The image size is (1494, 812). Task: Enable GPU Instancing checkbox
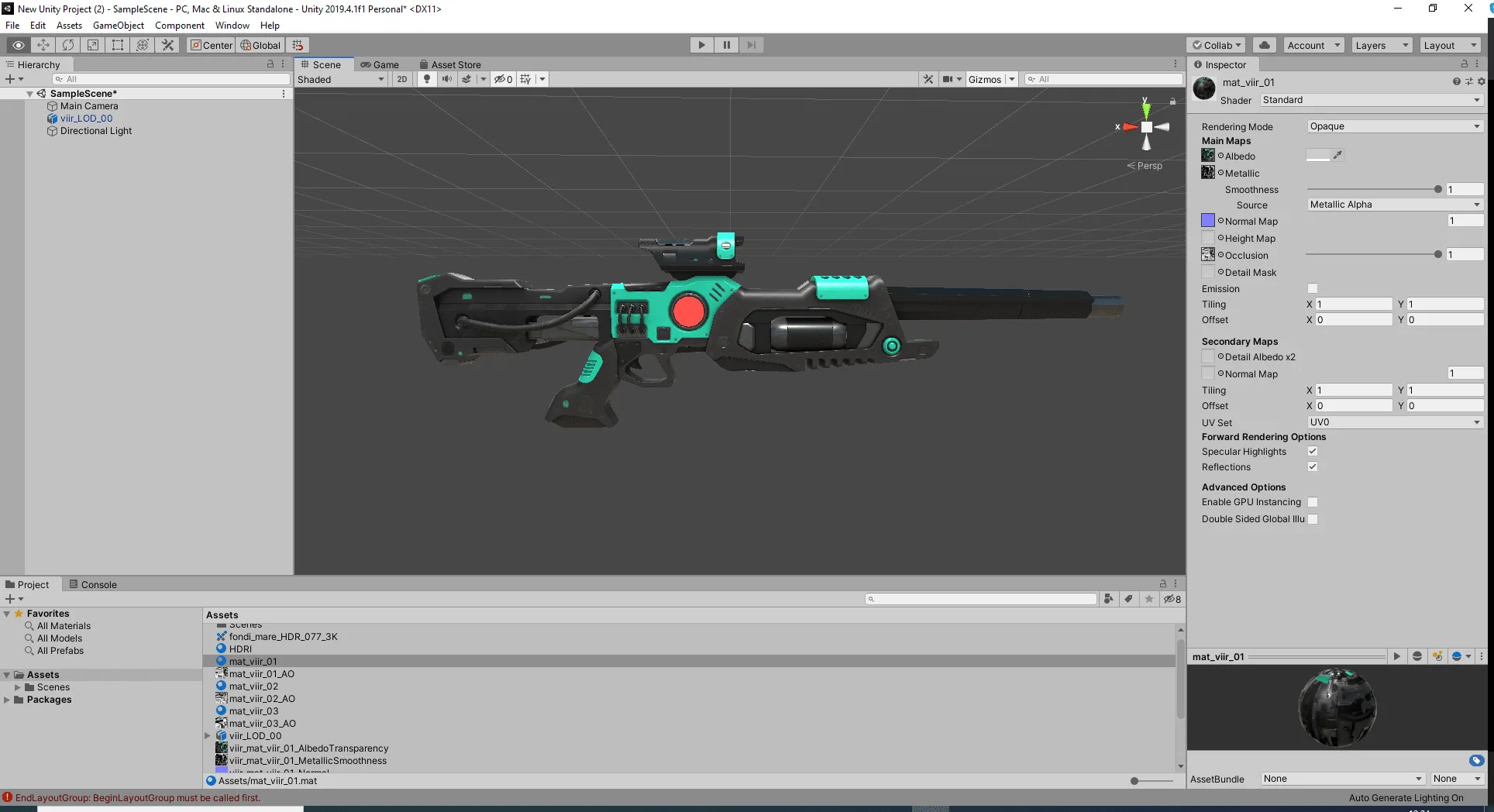1313,502
